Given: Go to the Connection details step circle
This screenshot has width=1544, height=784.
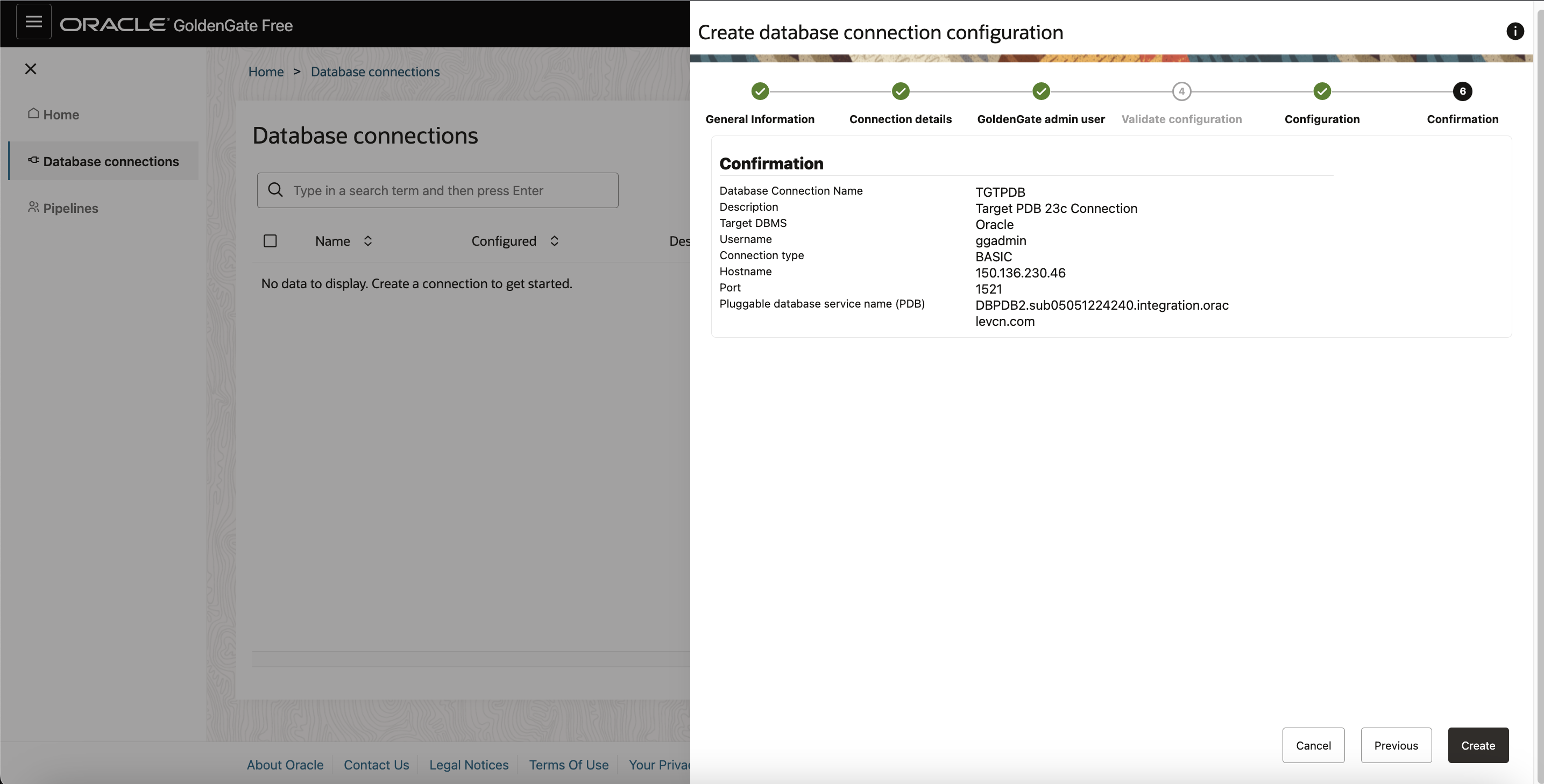Looking at the screenshot, I should [900, 91].
